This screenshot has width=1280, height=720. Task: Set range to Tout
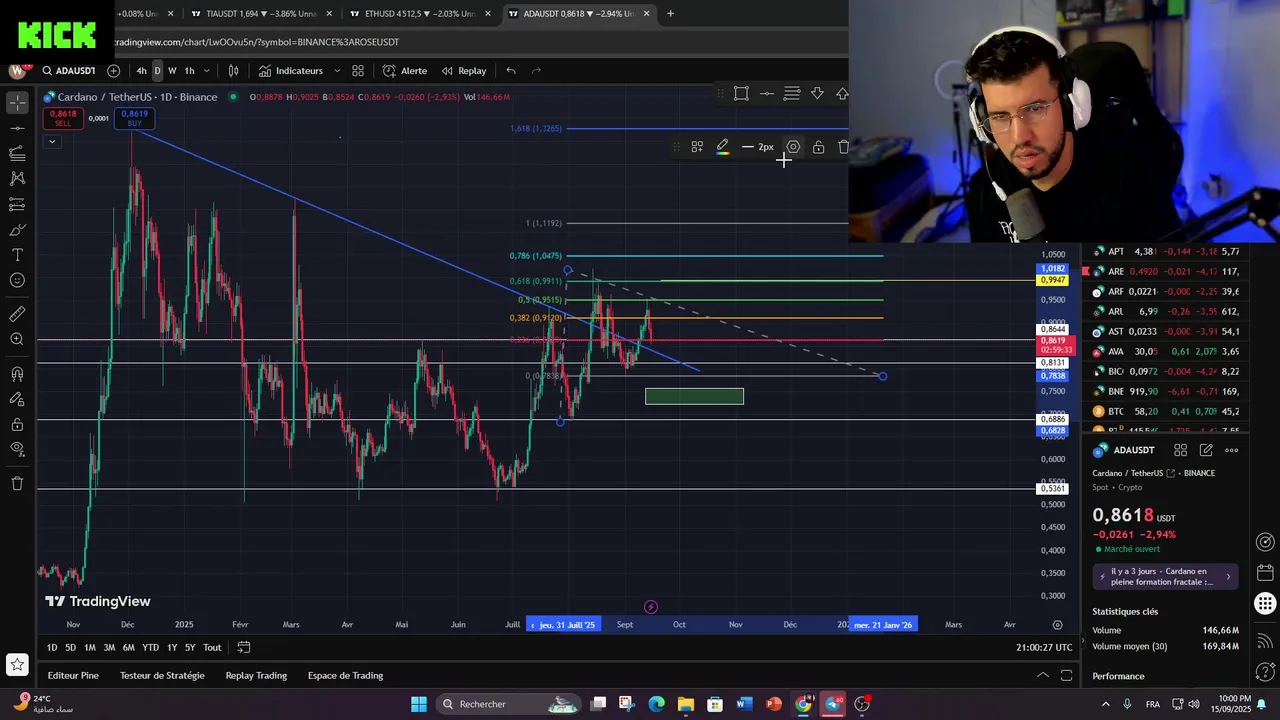click(x=212, y=648)
